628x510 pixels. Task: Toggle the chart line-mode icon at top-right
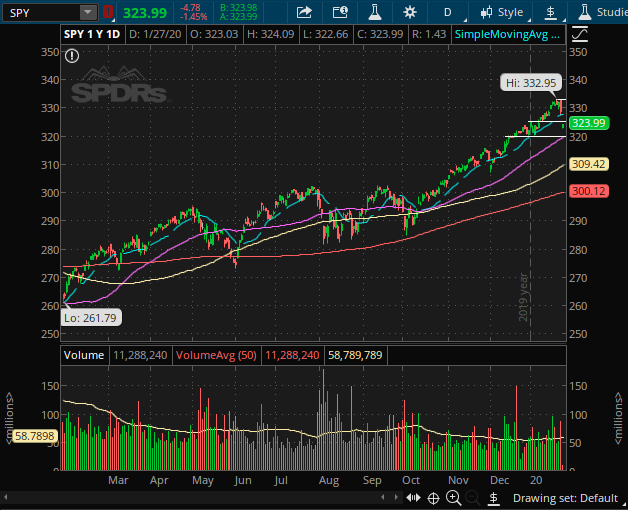[578, 33]
